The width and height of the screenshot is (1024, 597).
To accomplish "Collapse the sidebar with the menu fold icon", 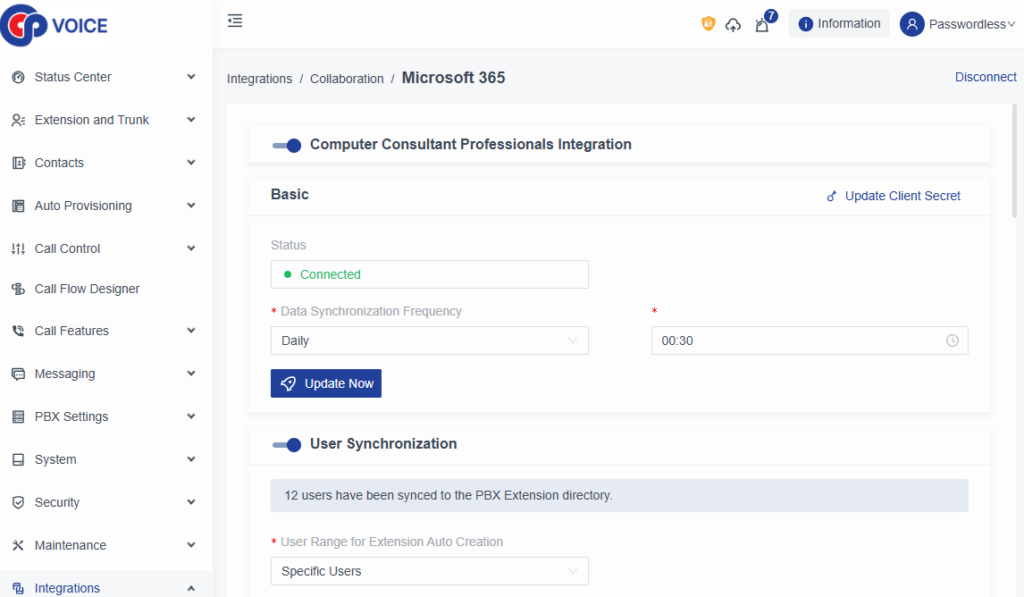I will pos(235,21).
